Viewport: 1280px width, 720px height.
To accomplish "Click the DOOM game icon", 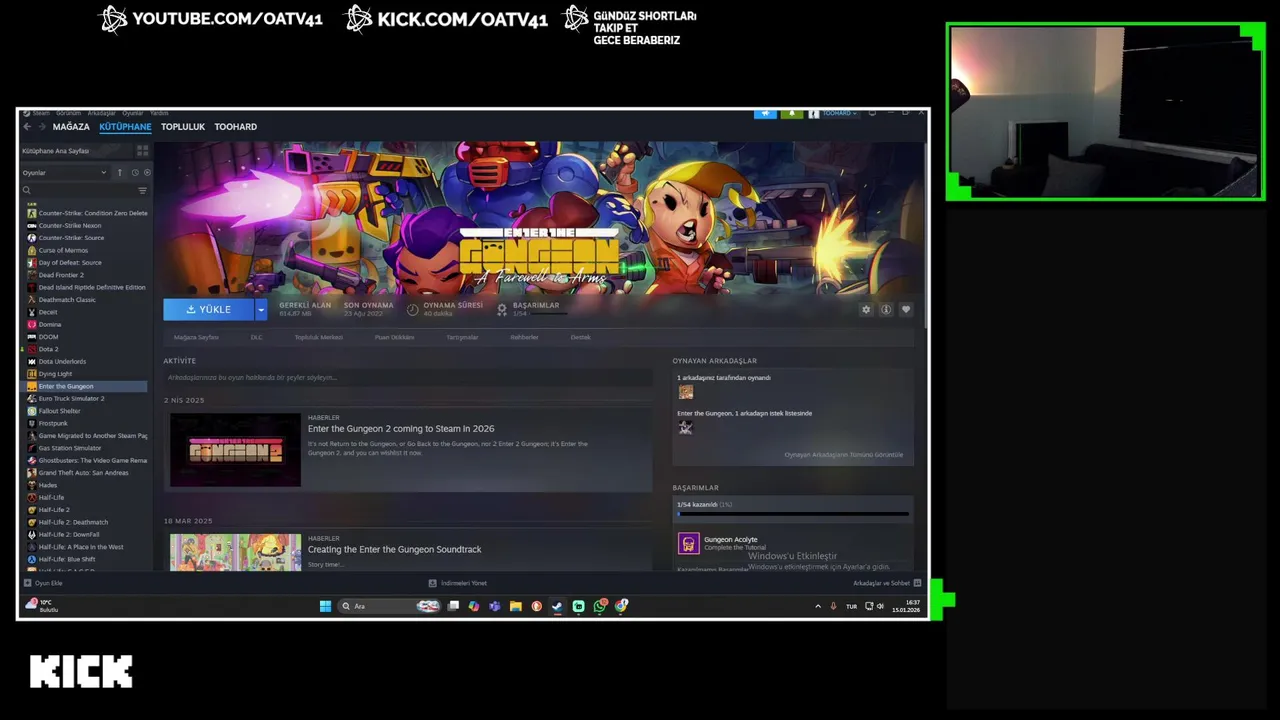I will (x=32, y=337).
